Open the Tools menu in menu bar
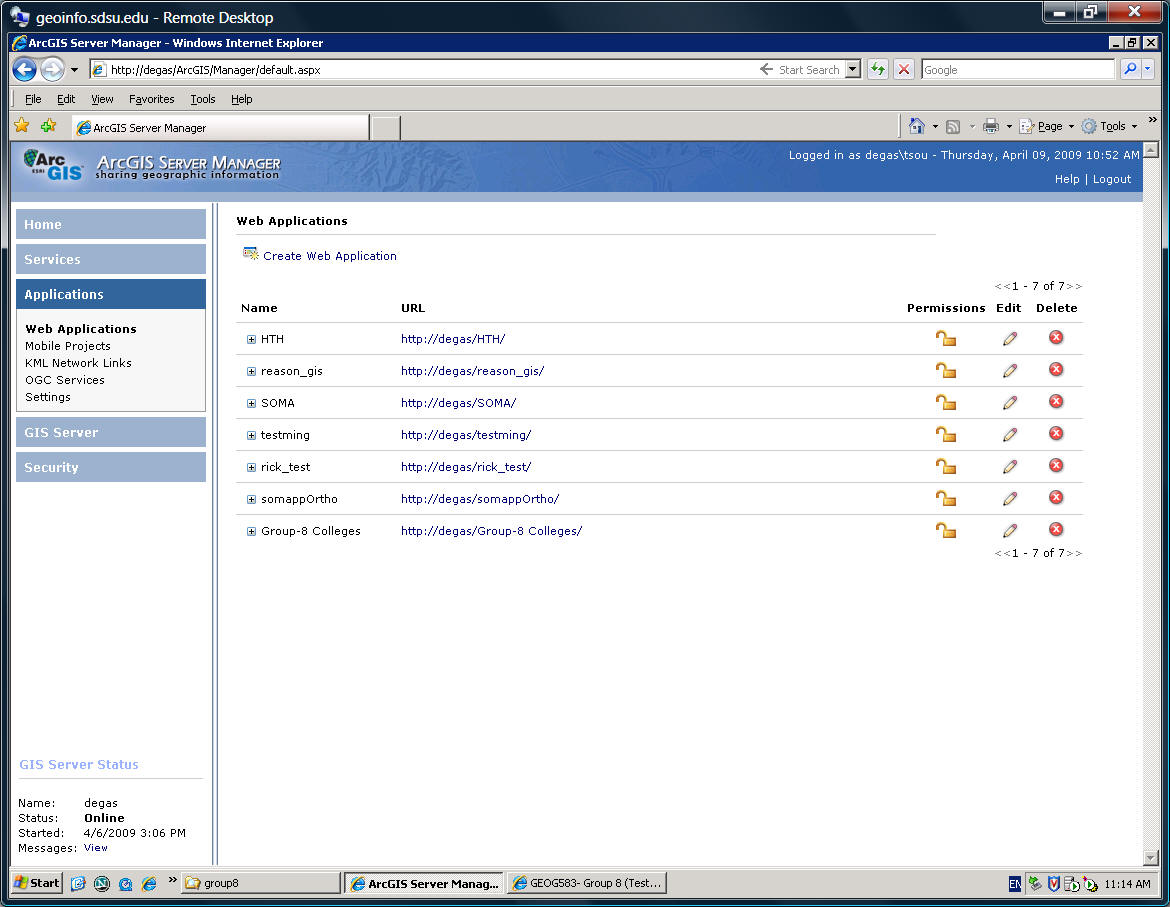This screenshot has height=907, width=1170. 202,99
